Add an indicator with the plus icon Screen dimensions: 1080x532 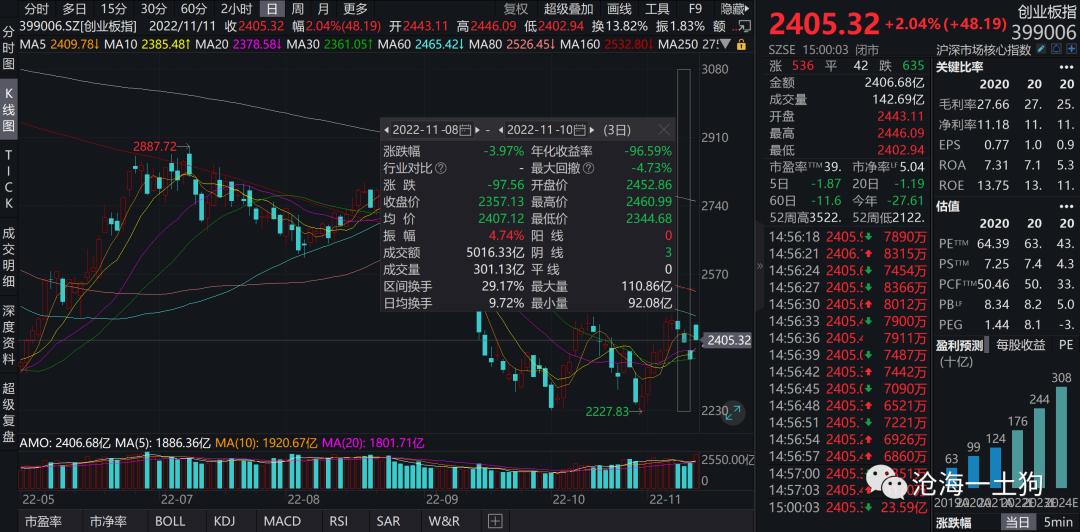coord(494,521)
